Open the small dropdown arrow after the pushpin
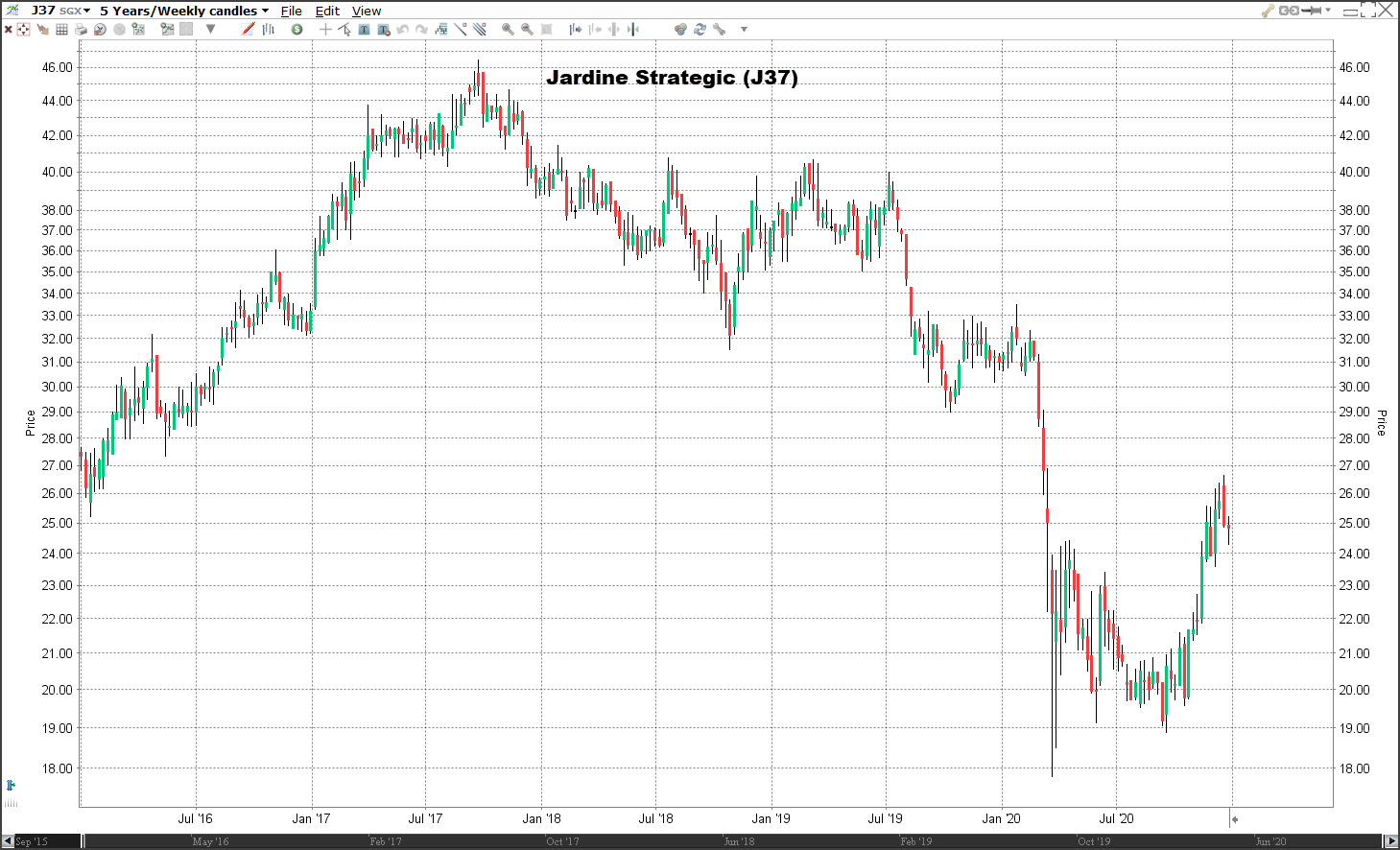 click(x=1328, y=11)
